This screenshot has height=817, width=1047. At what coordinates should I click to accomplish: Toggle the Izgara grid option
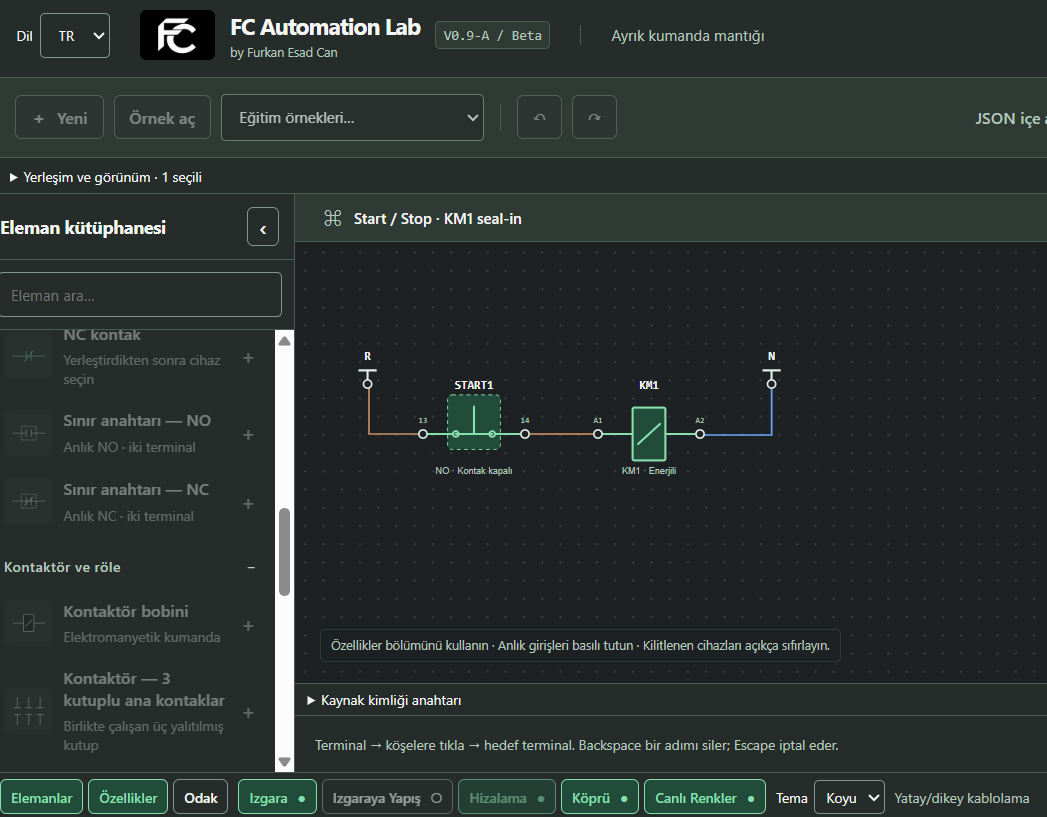[x=277, y=798]
